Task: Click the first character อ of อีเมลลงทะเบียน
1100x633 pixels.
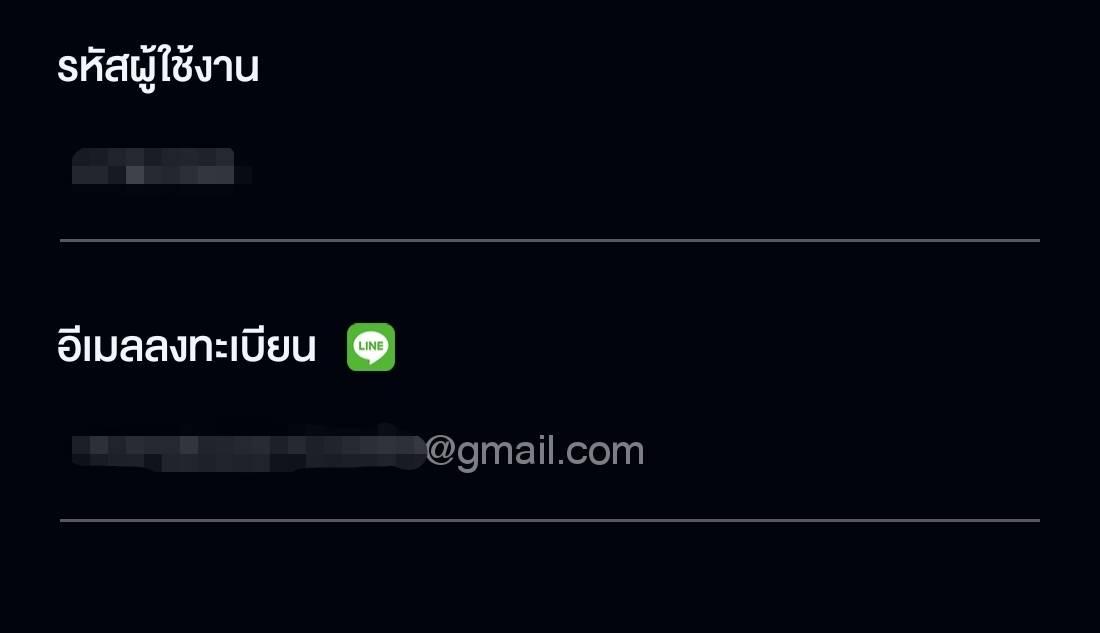Action: point(69,346)
